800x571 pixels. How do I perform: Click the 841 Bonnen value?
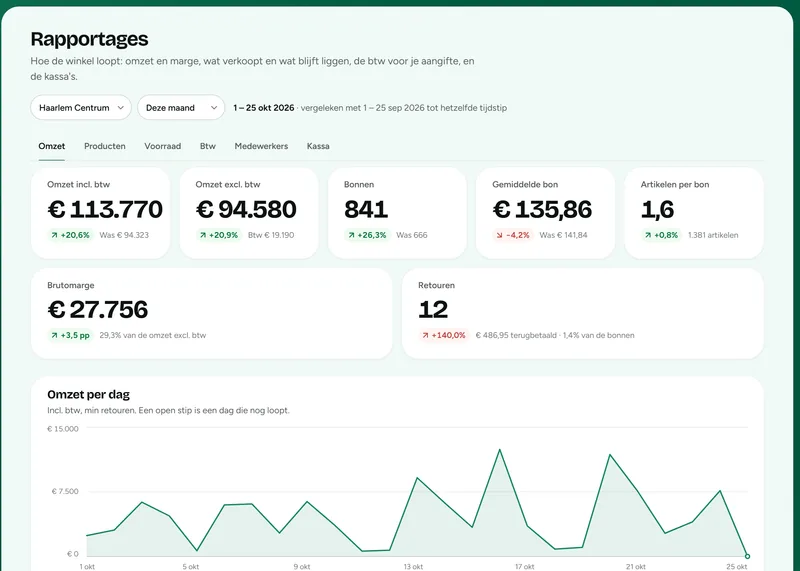366,209
